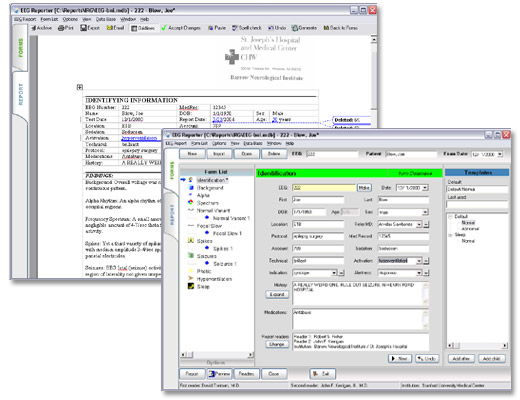Select Background form icon in Form List
This screenshot has width=520, height=400.
[x=191, y=188]
